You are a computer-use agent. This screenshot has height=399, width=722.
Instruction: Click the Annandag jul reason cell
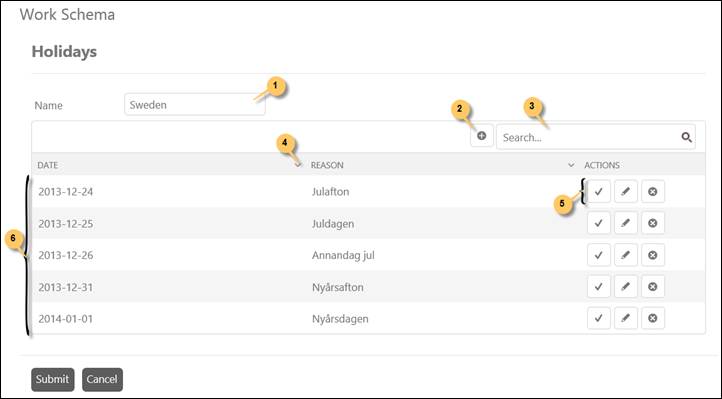pos(343,255)
